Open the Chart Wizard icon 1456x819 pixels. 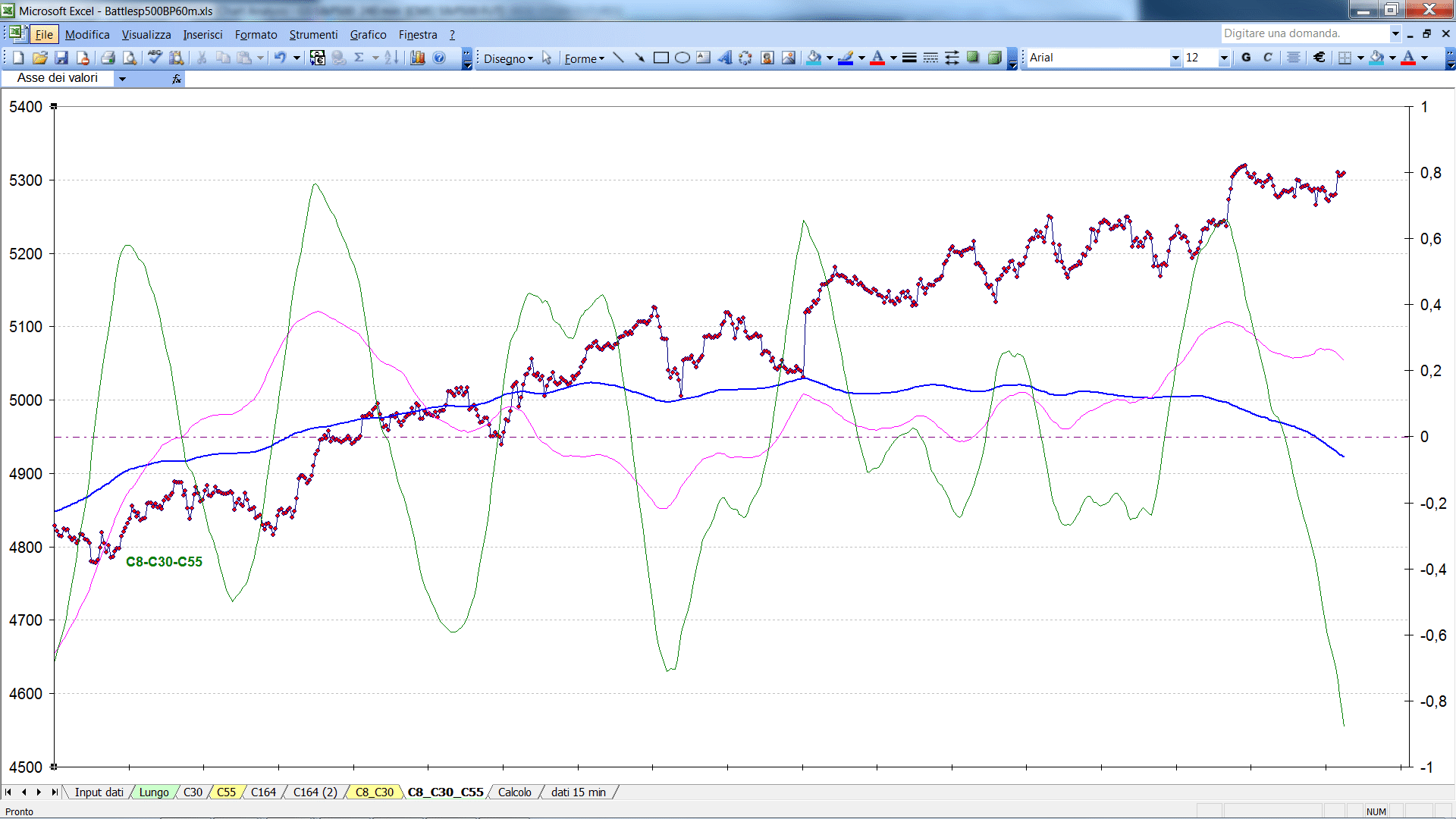[418, 58]
